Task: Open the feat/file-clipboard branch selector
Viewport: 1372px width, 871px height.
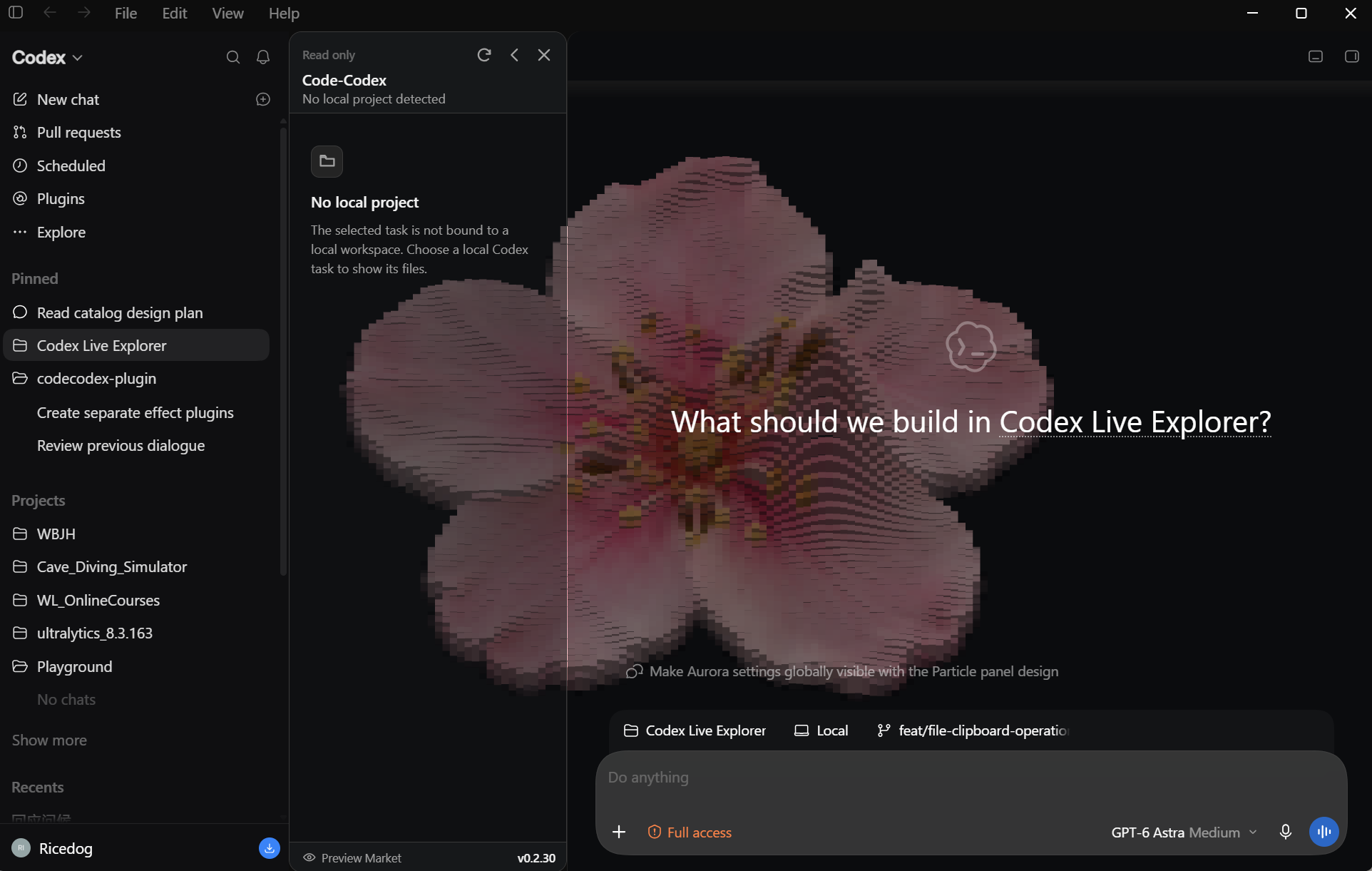Action: (x=973, y=730)
